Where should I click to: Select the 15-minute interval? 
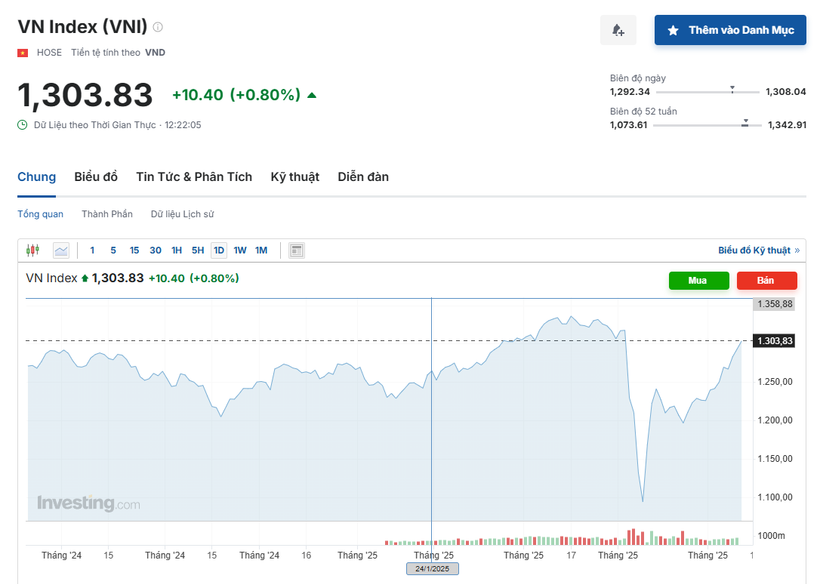click(x=134, y=250)
